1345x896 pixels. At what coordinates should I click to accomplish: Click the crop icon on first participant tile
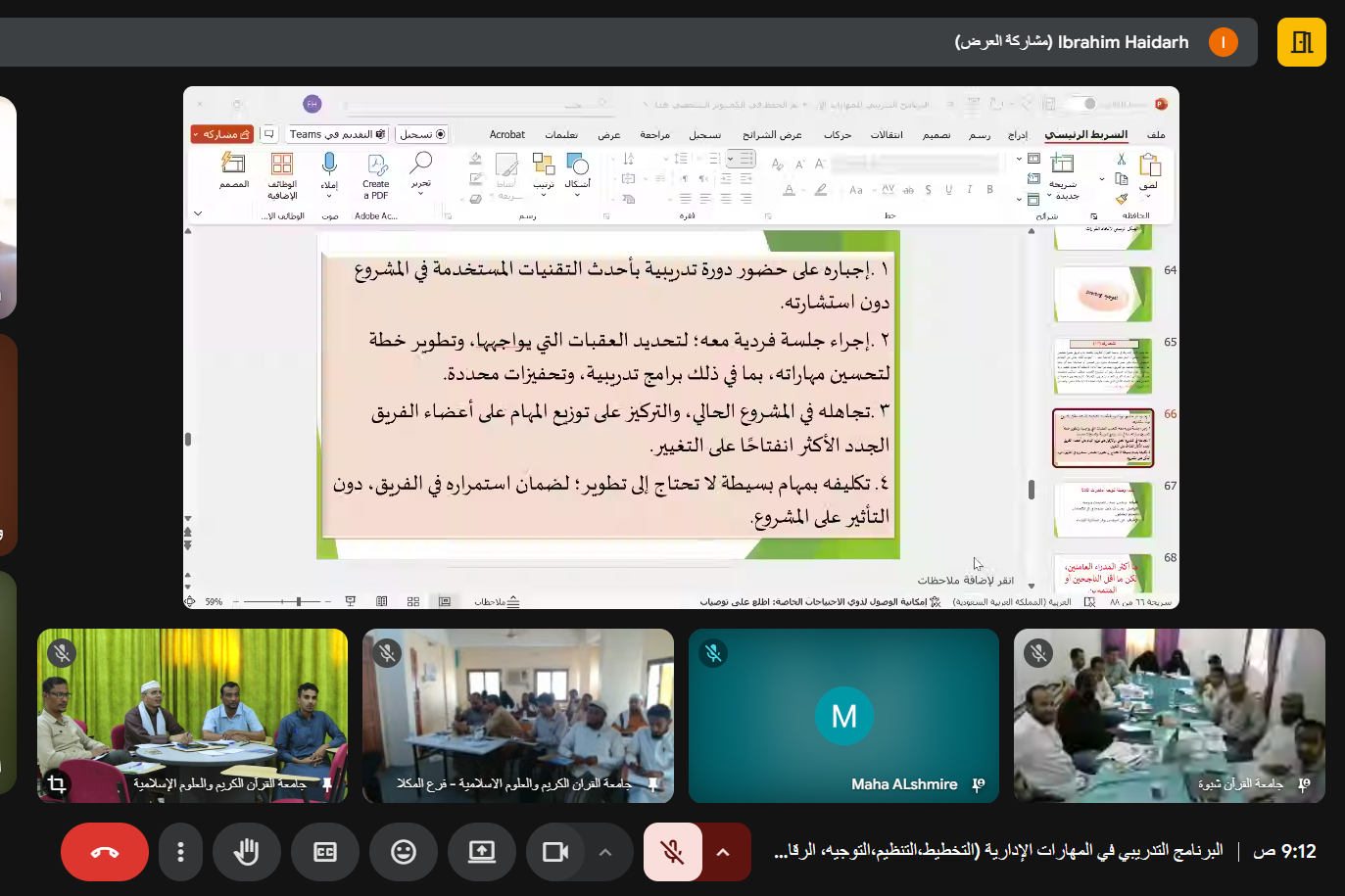click(57, 784)
